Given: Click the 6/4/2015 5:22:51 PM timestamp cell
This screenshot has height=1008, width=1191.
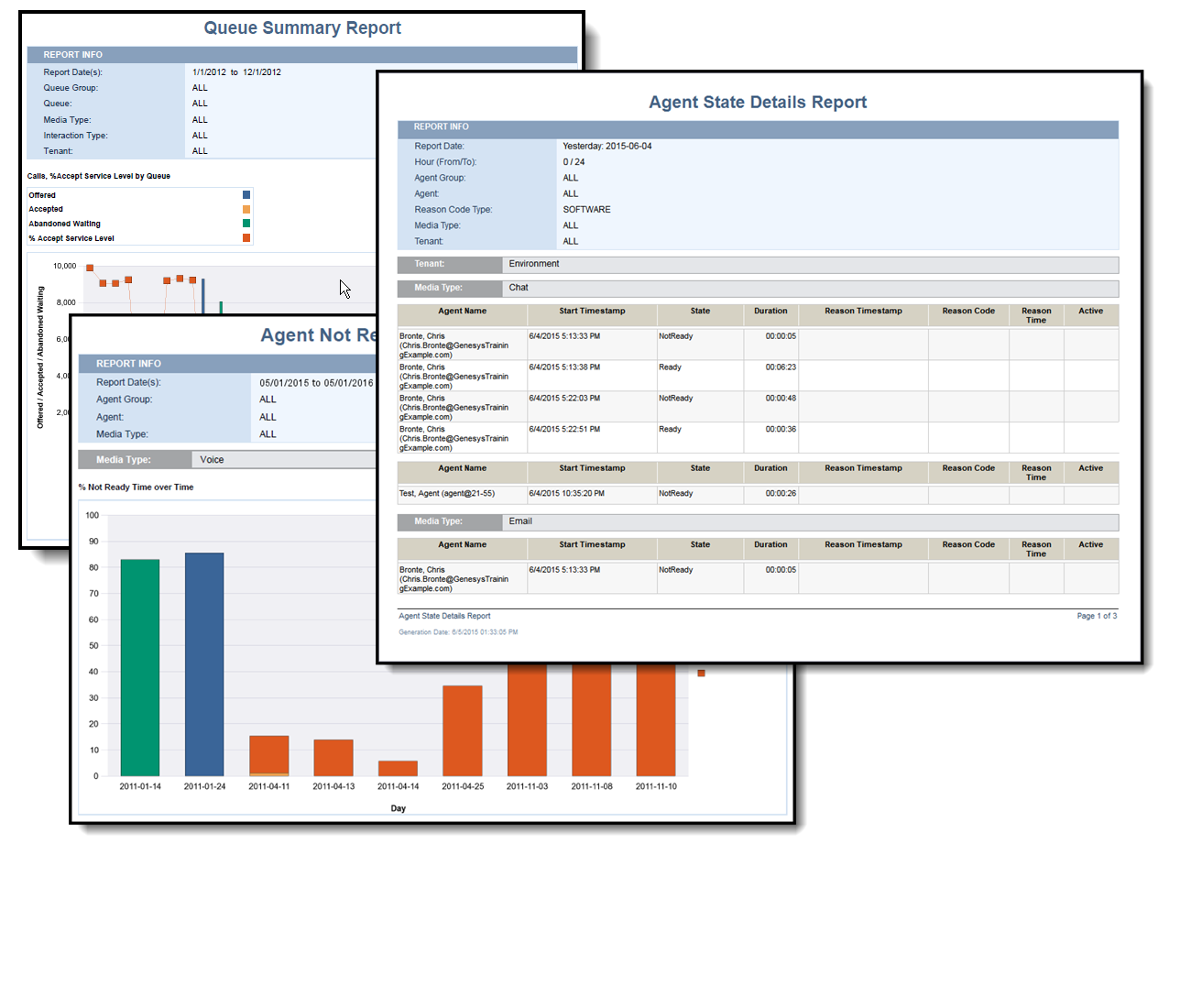Looking at the screenshot, I should (564, 430).
